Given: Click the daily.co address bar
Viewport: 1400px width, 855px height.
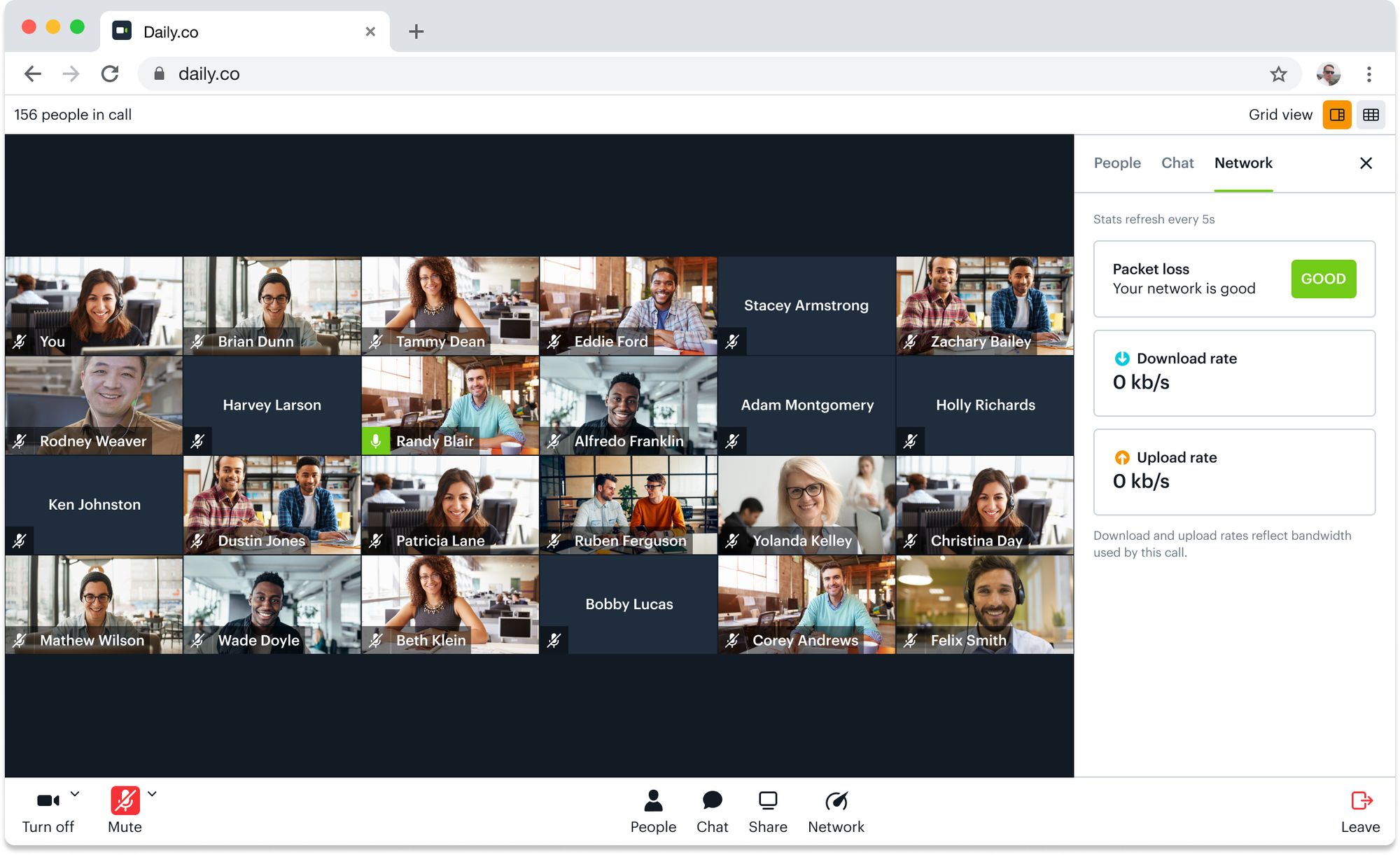Looking at the screenshot, I should [720, 74].
